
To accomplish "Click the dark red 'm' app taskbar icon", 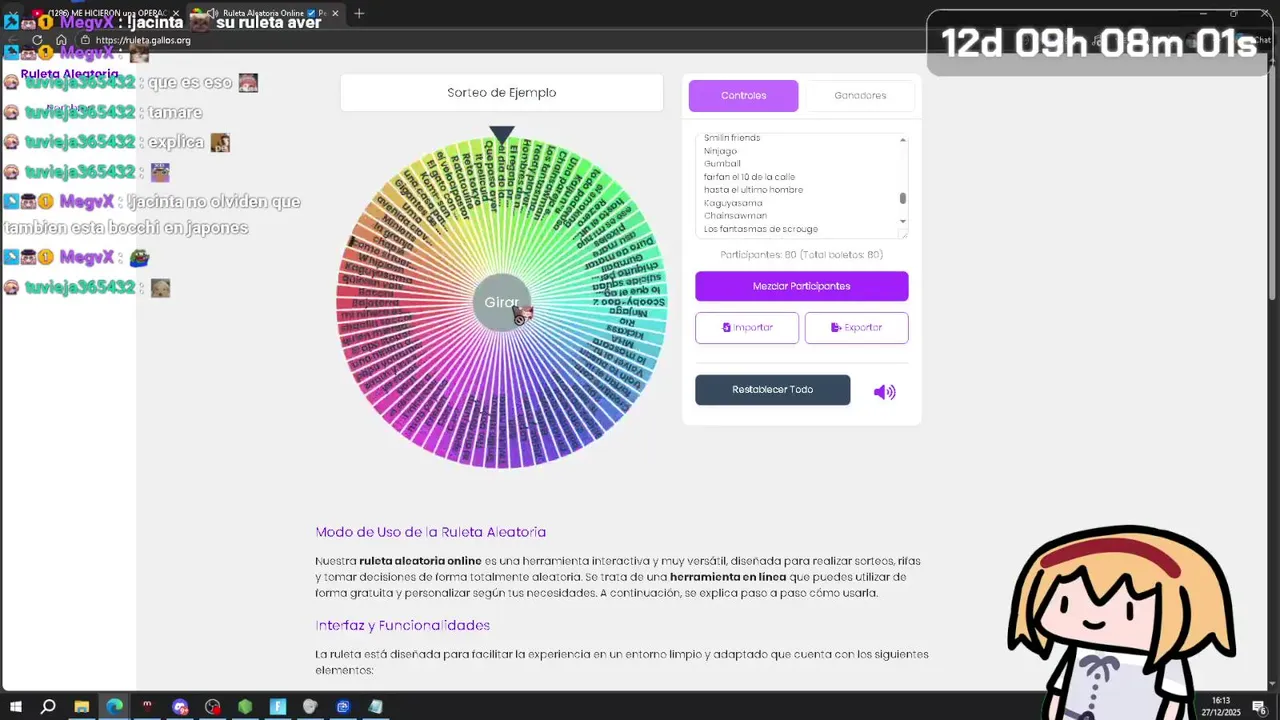I will click(147, 707).
